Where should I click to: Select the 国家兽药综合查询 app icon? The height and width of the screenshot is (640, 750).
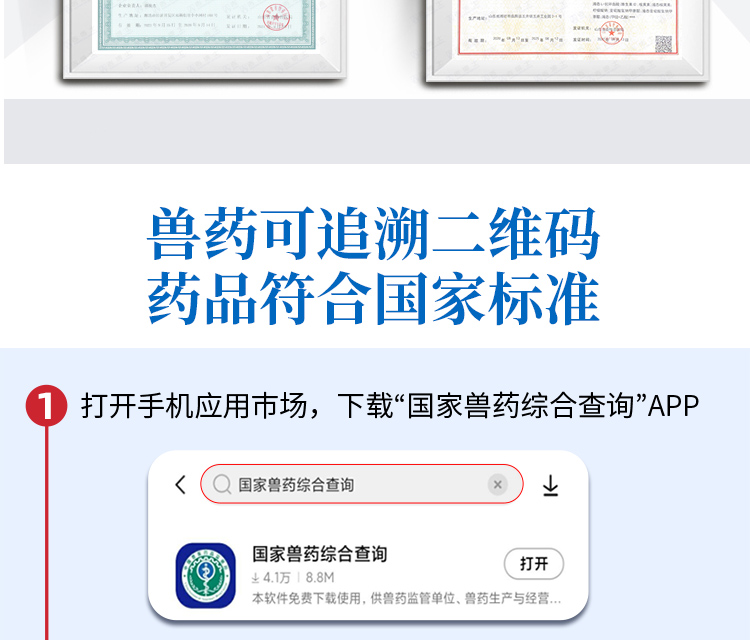206,575
